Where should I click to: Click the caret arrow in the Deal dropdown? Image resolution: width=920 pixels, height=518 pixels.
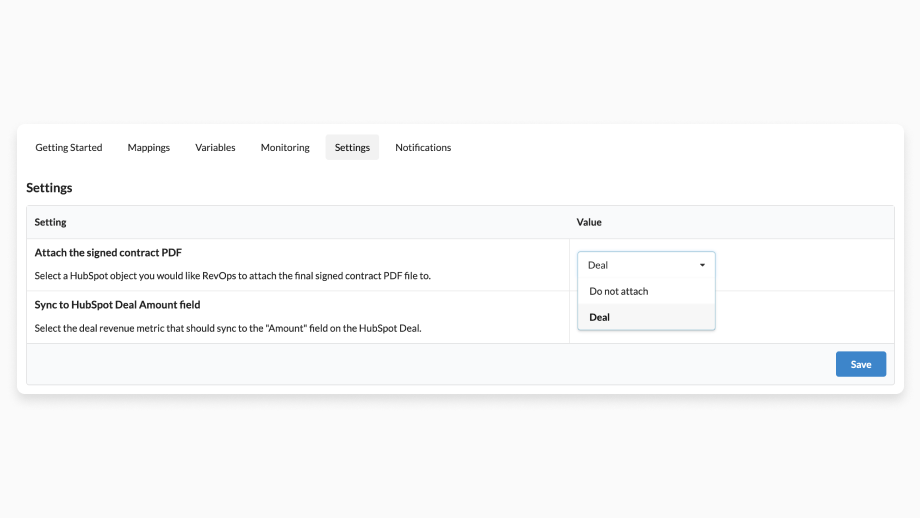pos(702,265)
